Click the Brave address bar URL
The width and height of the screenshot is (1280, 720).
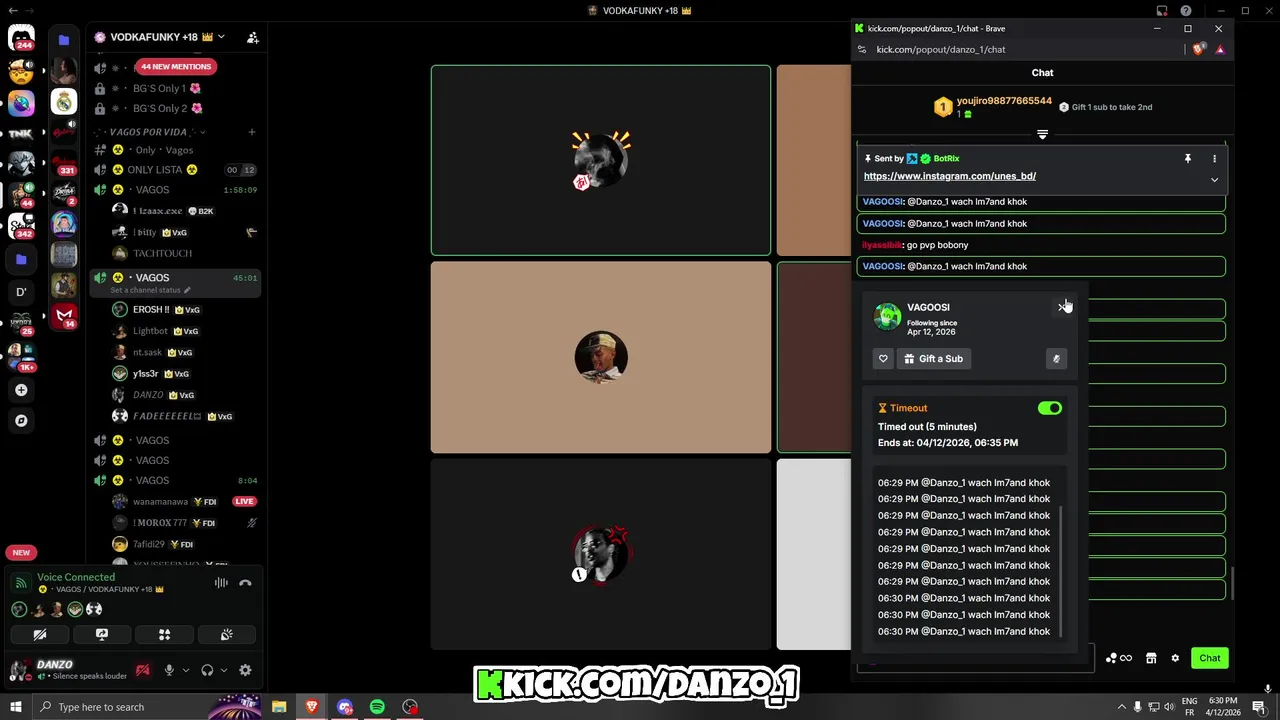coord(941,49)
